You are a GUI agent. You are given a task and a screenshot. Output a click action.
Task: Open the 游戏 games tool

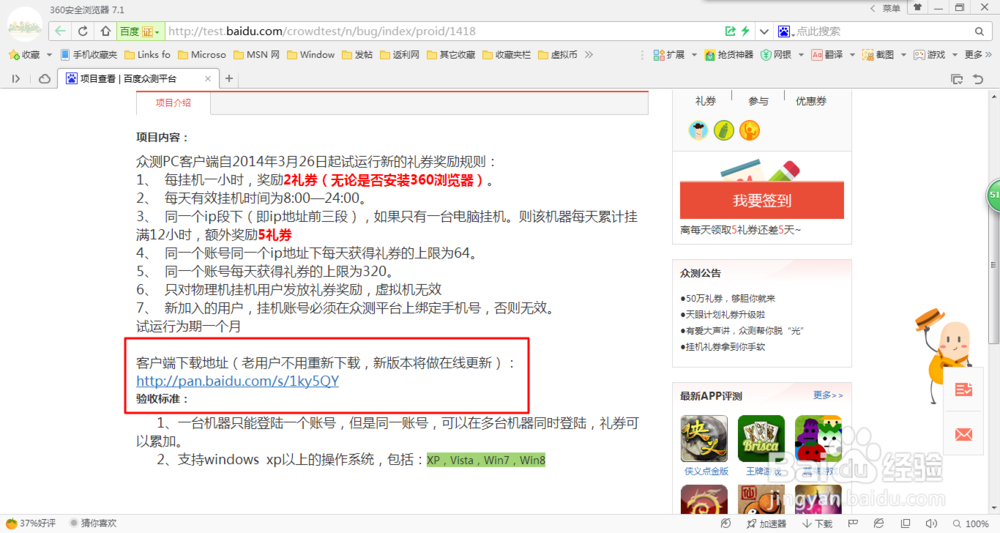(x=929, y=55)
